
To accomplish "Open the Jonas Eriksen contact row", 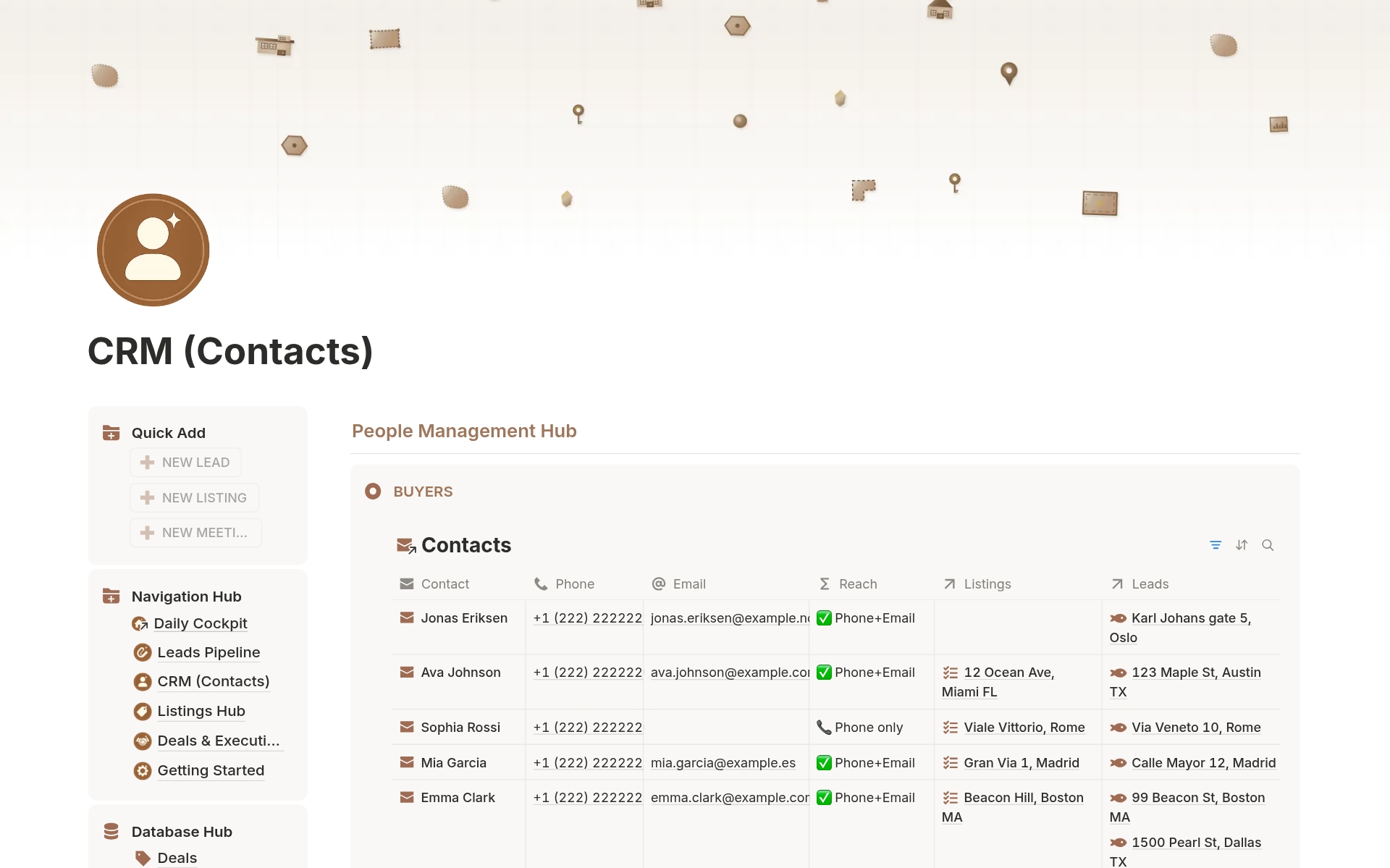I will click(x=464, y=618).
